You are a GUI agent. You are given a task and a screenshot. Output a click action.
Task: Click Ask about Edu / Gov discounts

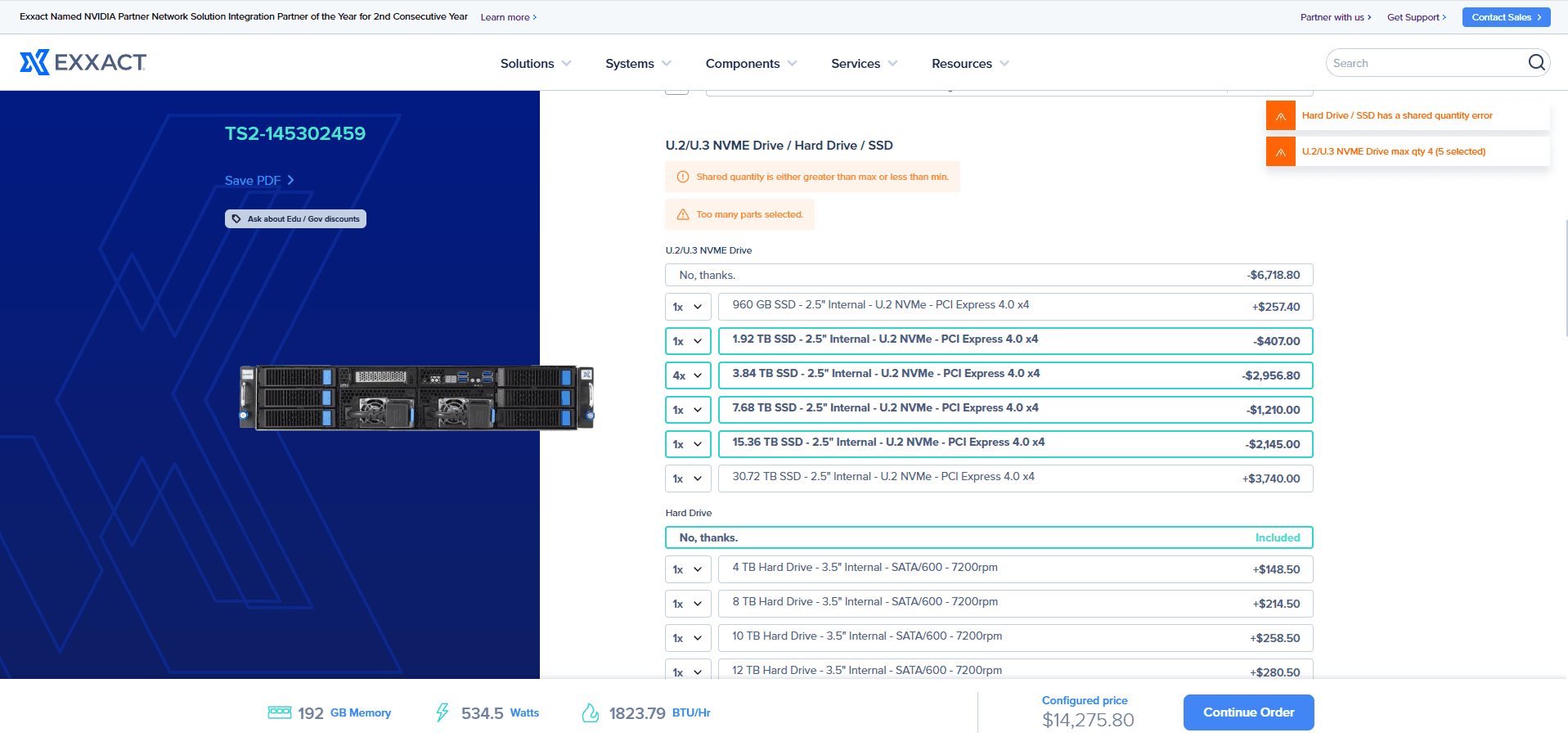pos(295,218)
